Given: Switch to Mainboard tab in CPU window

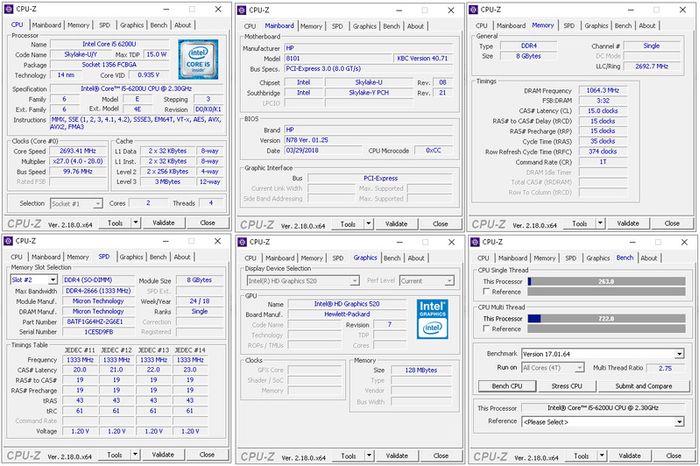Looking at the screenshot, I should point(46,25).
